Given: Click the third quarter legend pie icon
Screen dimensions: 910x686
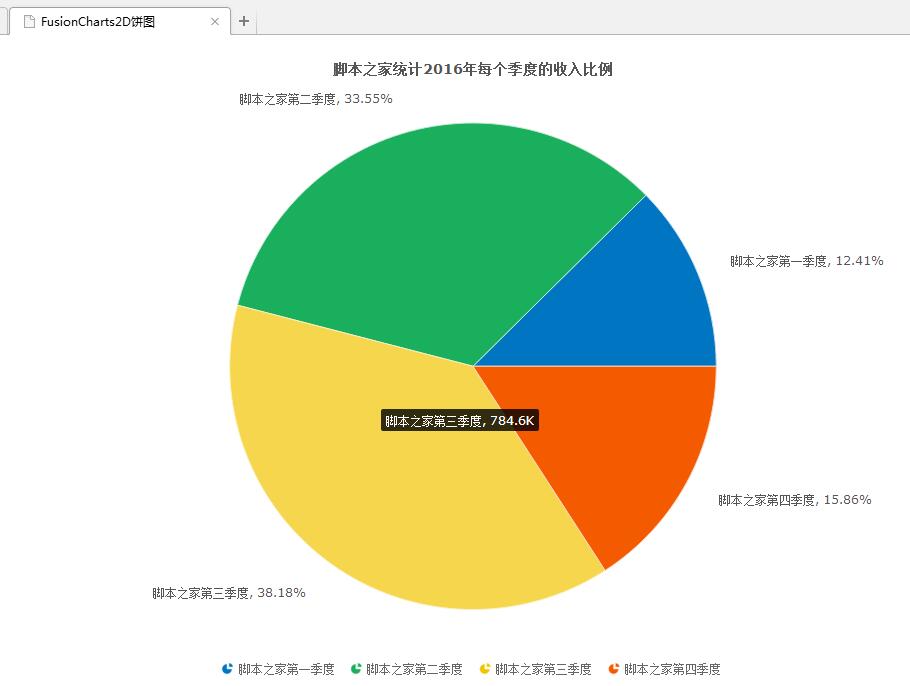Looking at the screenshot, I should 485,669.
